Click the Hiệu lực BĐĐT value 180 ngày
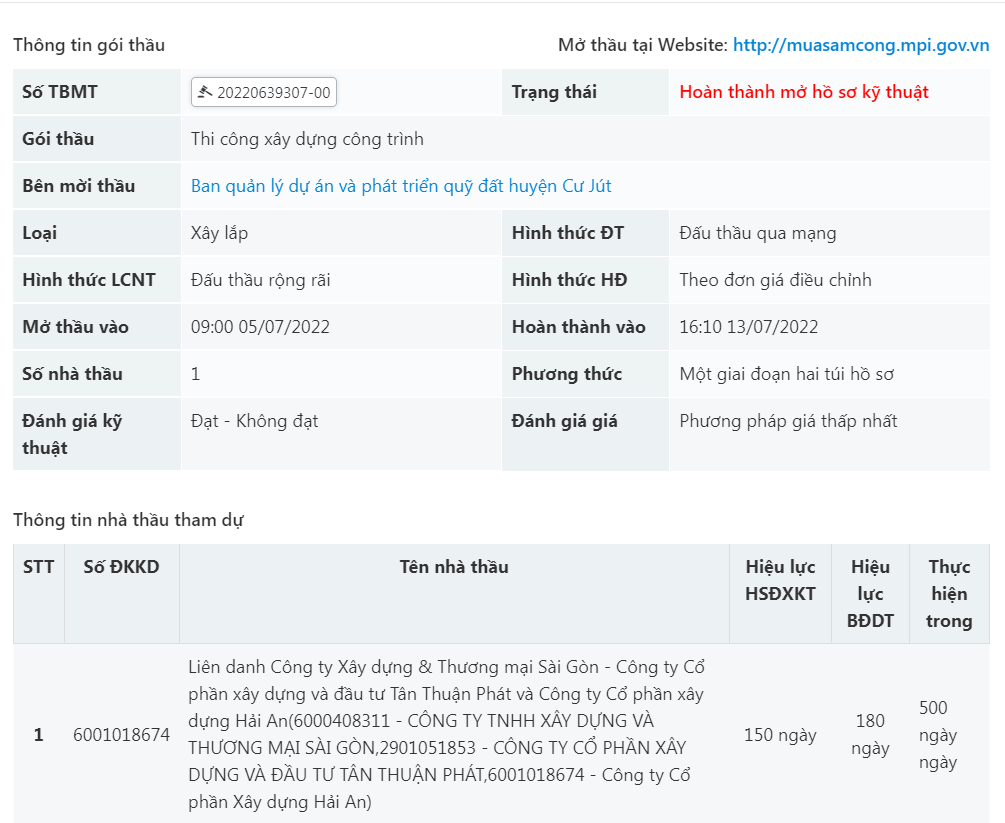The image size is (1005, 823). (869, 733)
